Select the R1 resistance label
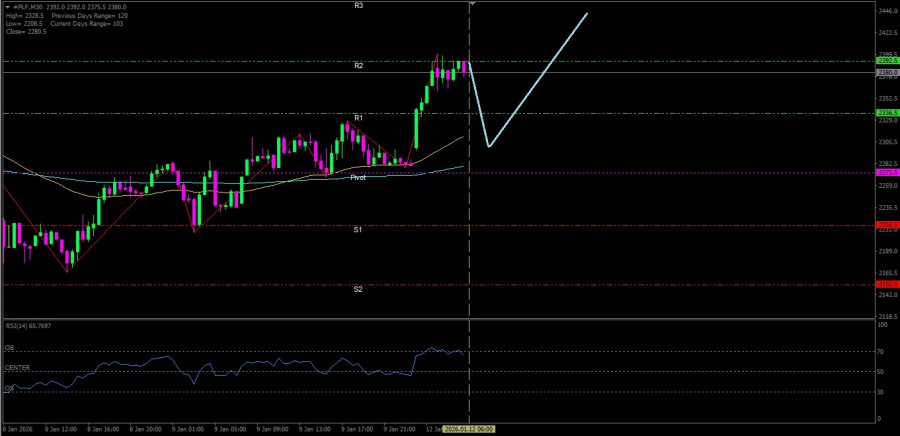 pyautogui.click(x=358, y=118)
